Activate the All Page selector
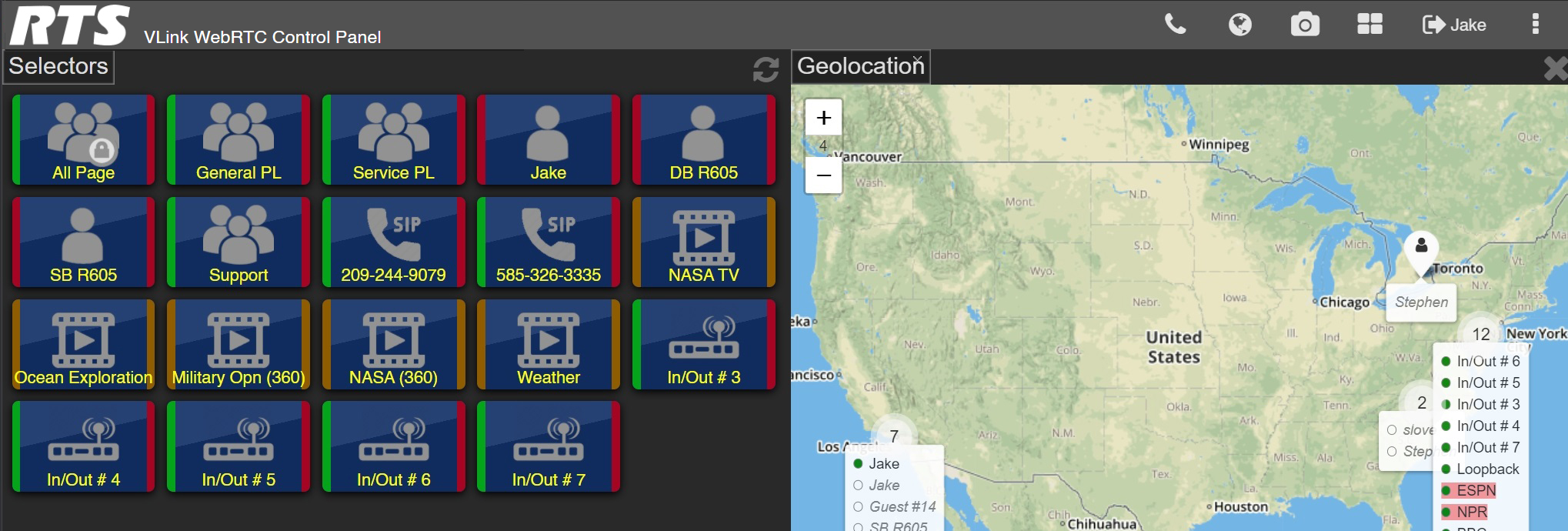The image size is (1568, 531). (83, 139)
